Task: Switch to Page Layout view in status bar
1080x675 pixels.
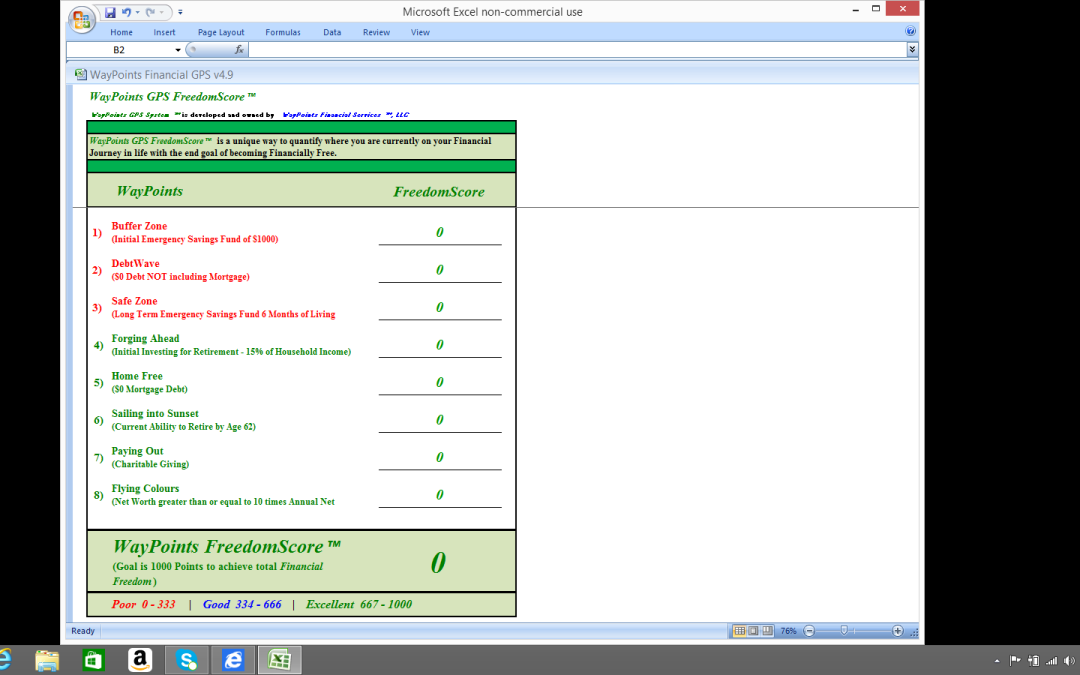Action: point(754,631)
